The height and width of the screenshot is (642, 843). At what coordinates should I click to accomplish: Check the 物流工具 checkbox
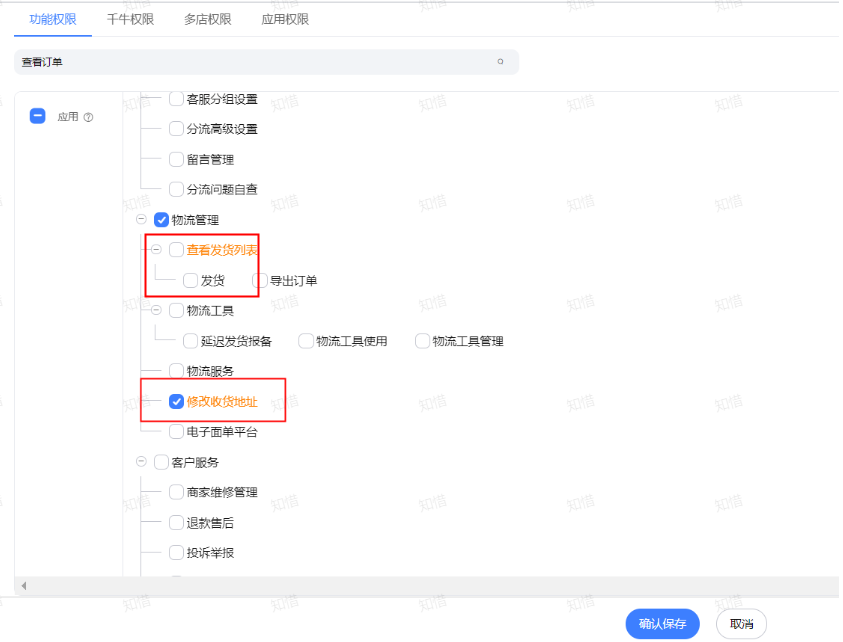[x=176, y=311]
